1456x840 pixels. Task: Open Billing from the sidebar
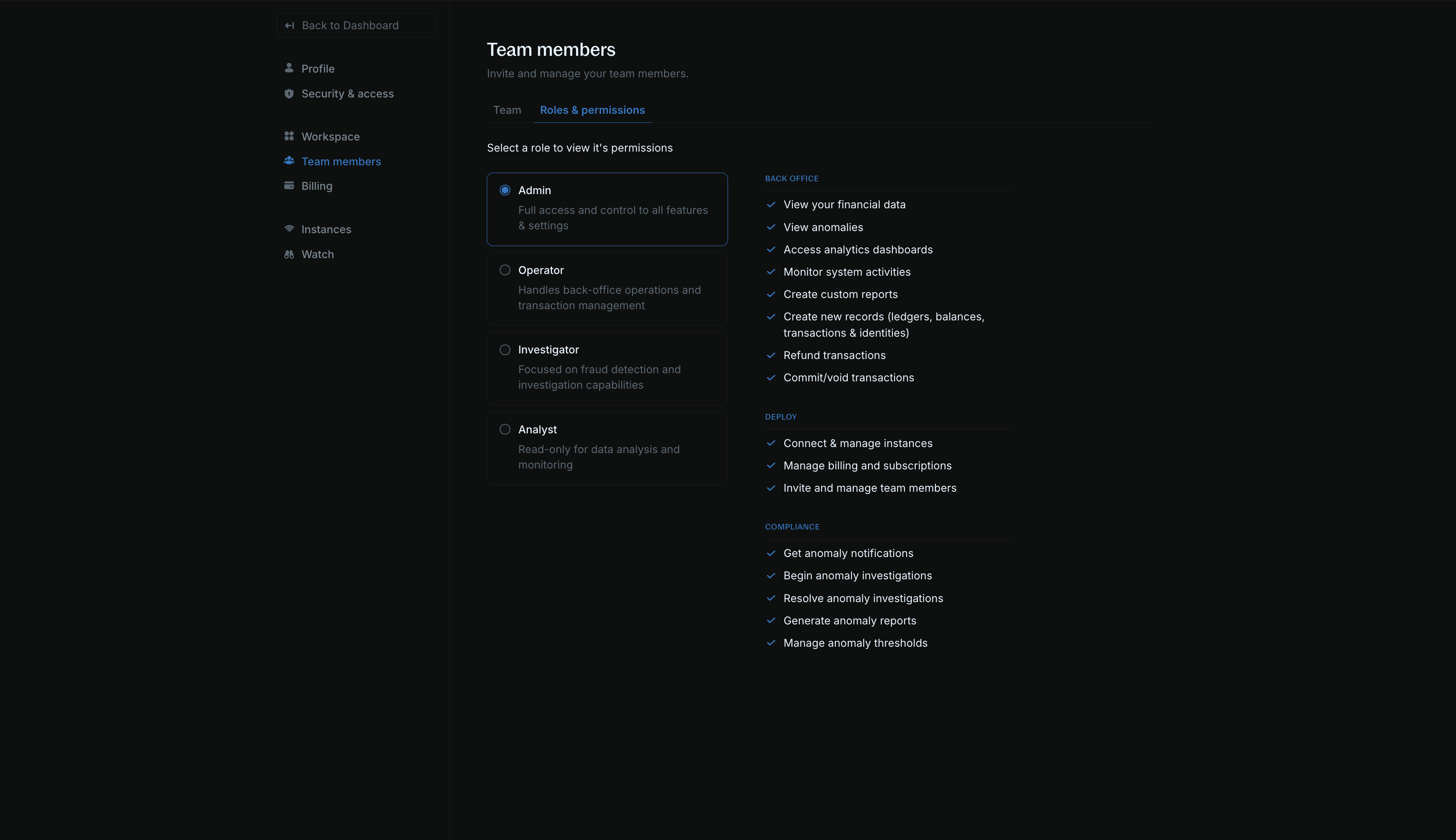(x=317, y=186)
